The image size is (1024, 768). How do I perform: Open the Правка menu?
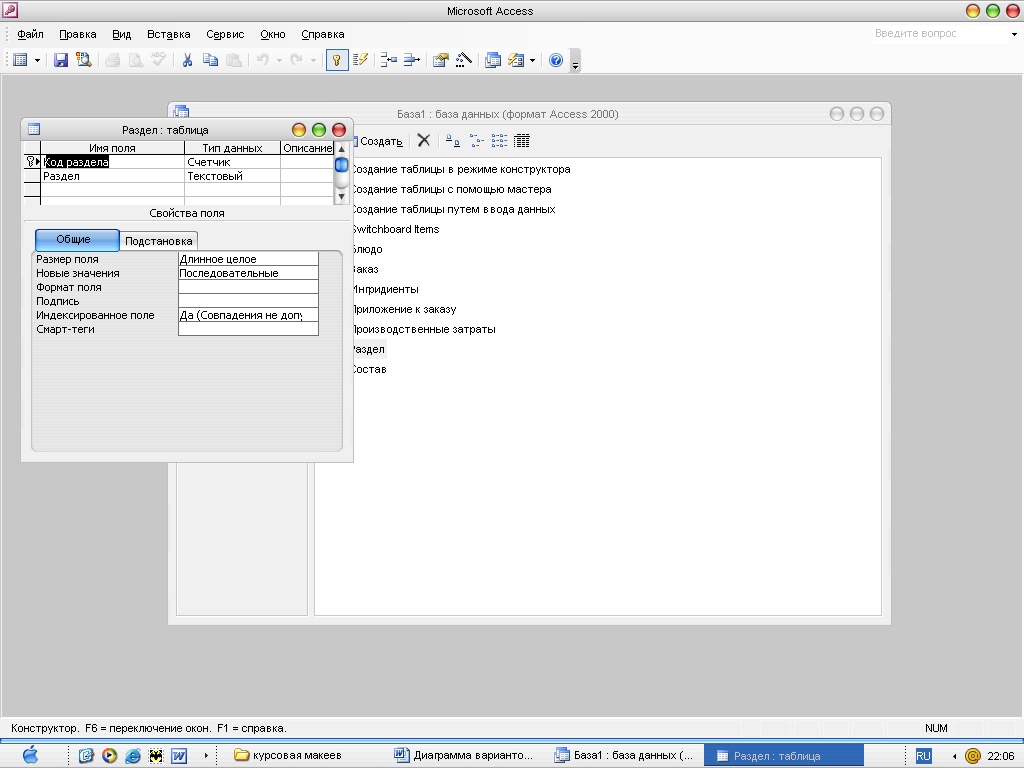(x=78, y=34)
